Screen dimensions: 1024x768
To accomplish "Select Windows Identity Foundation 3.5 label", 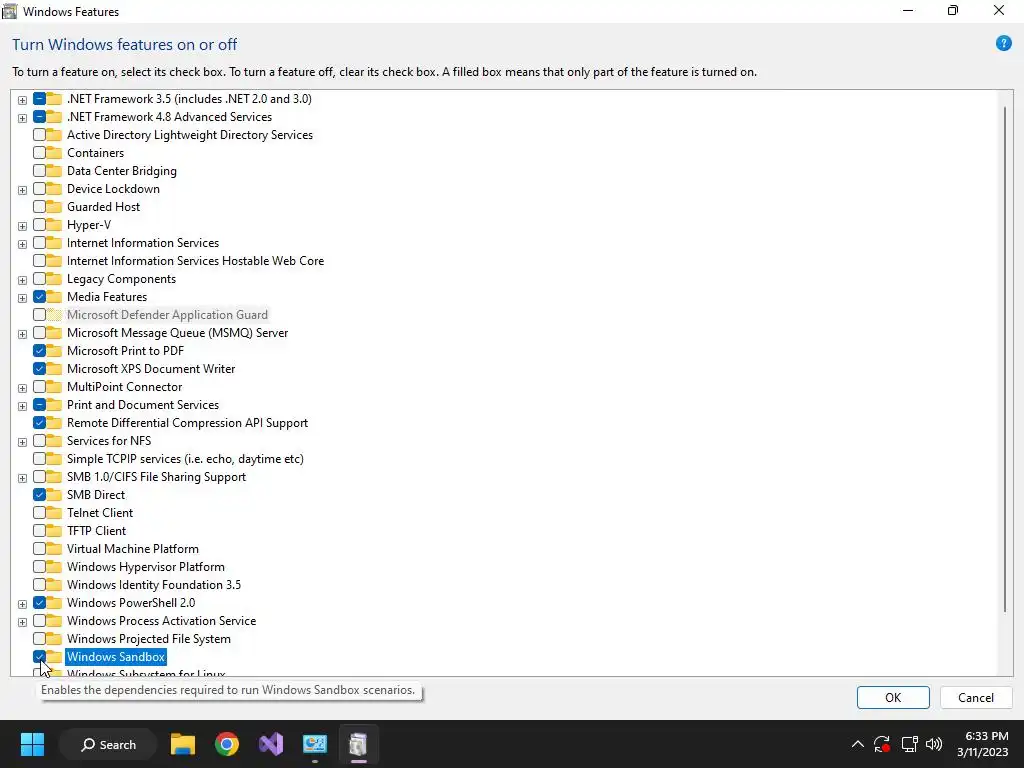I will tap(154, 584).
